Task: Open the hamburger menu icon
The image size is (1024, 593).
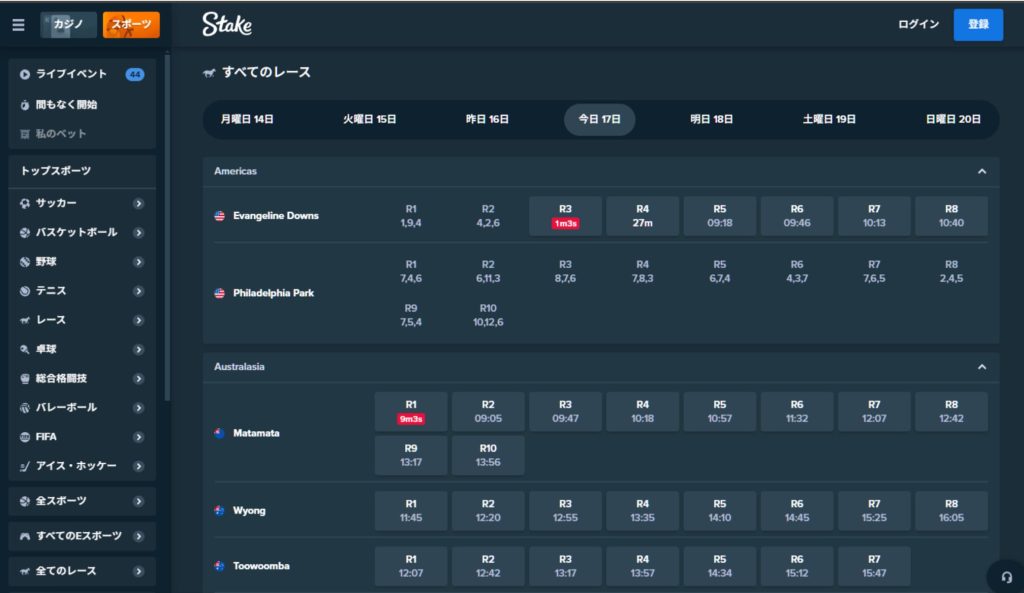Action: [18, 25]
